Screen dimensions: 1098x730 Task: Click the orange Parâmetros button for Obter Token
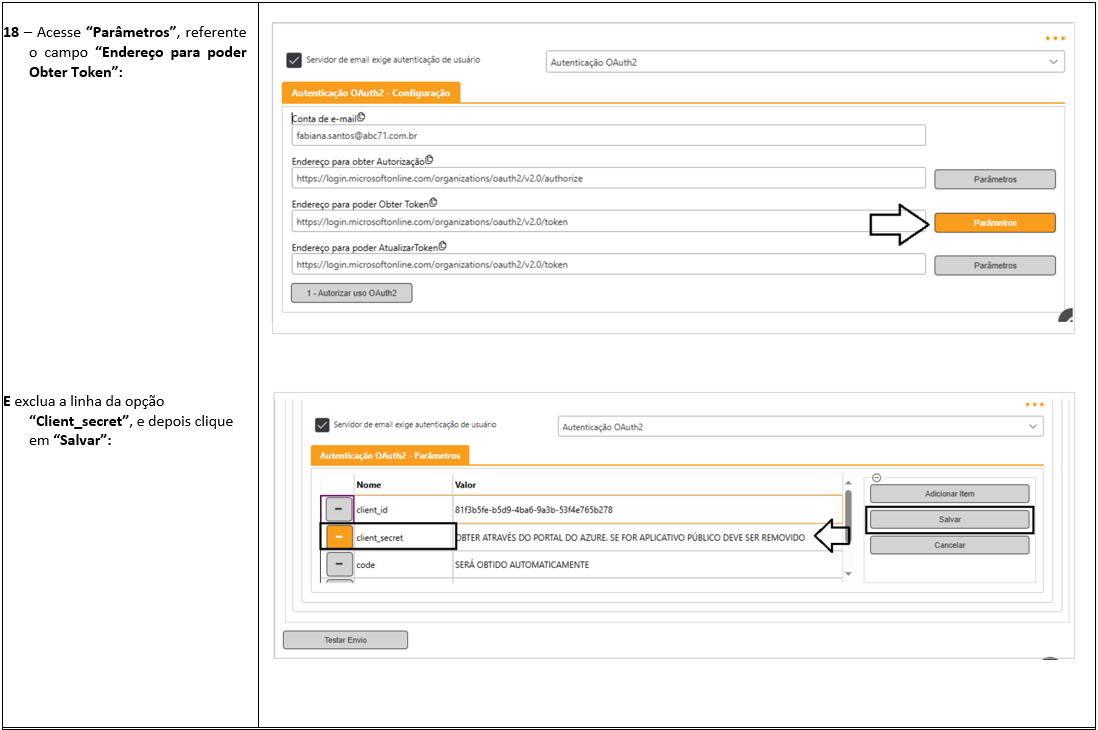994,223
